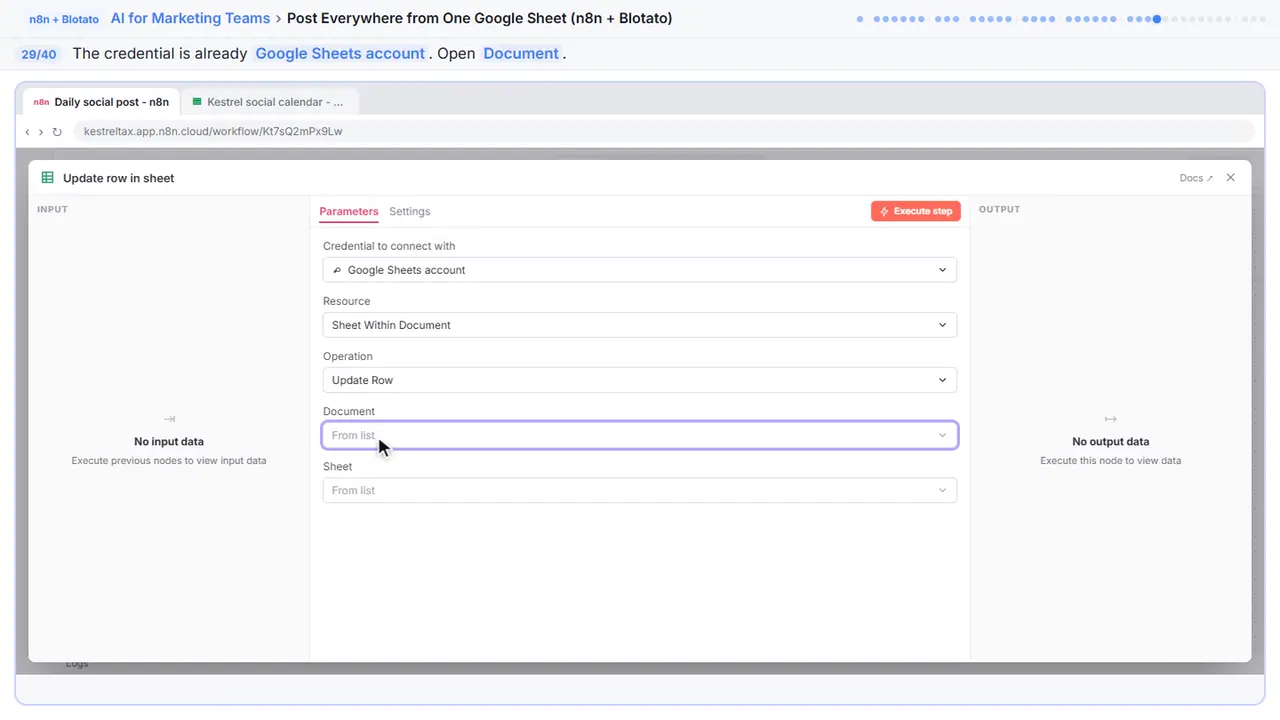Click the 29/40 step counter
The height and width of the screenshot is (720, 1280).
tap(39, 54)
